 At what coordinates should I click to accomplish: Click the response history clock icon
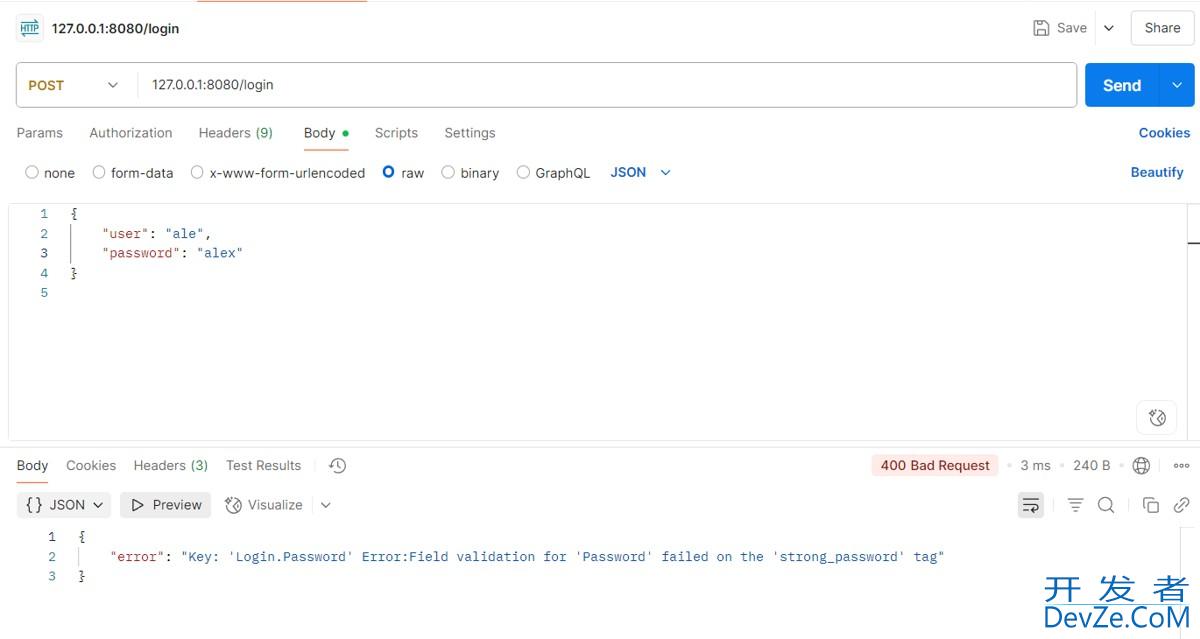click(x=338, y=466)
